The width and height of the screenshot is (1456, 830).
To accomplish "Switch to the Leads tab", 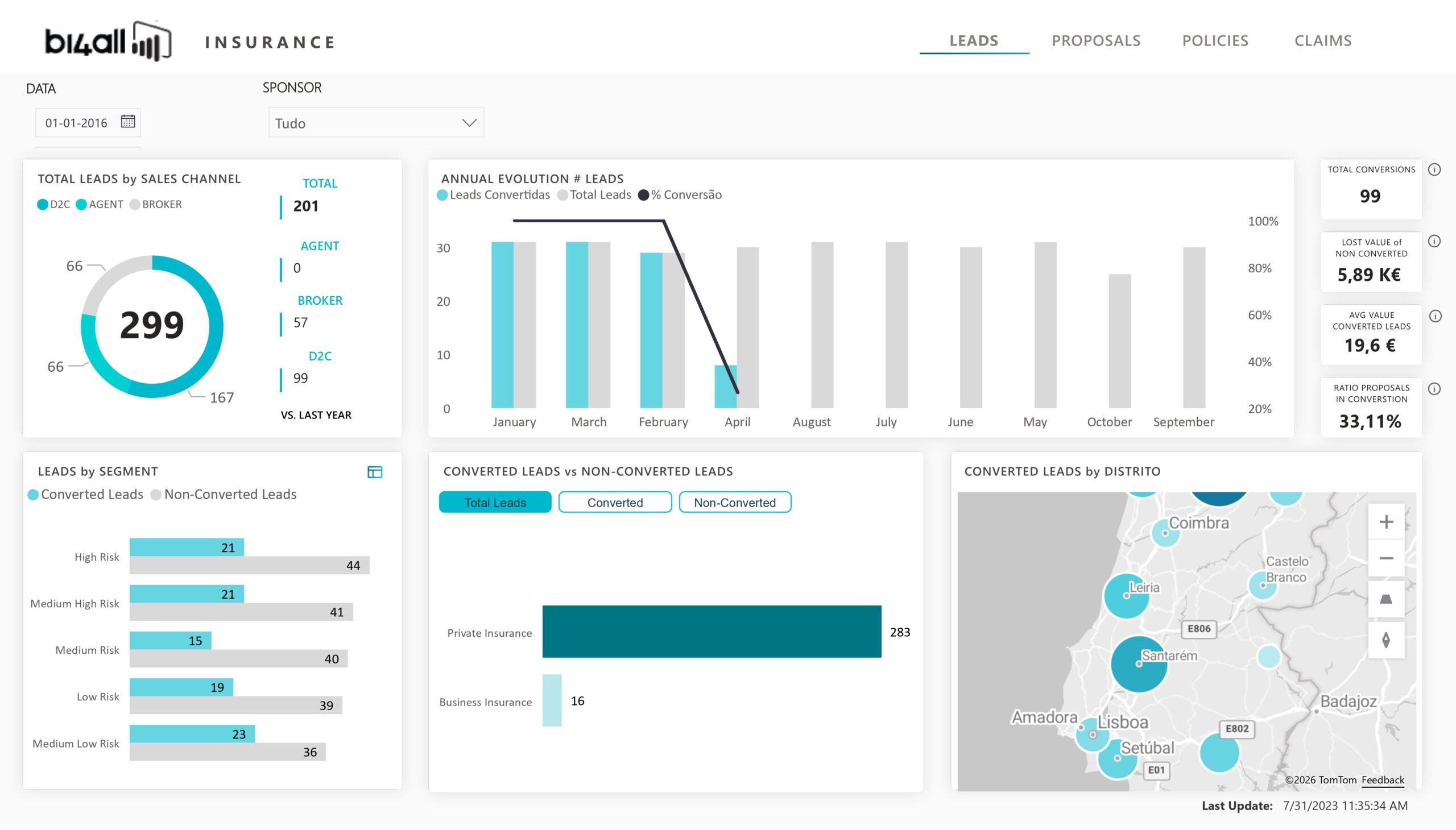I will point(974,40).
